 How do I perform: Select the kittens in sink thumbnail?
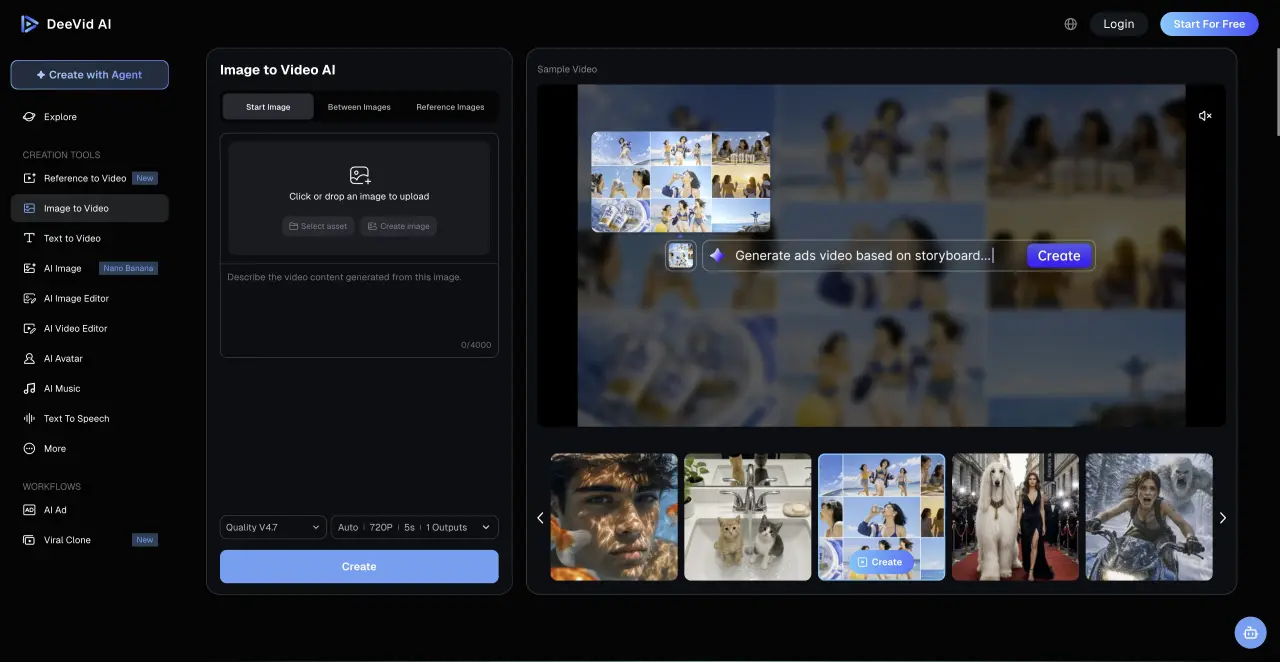tap(748, 517)
